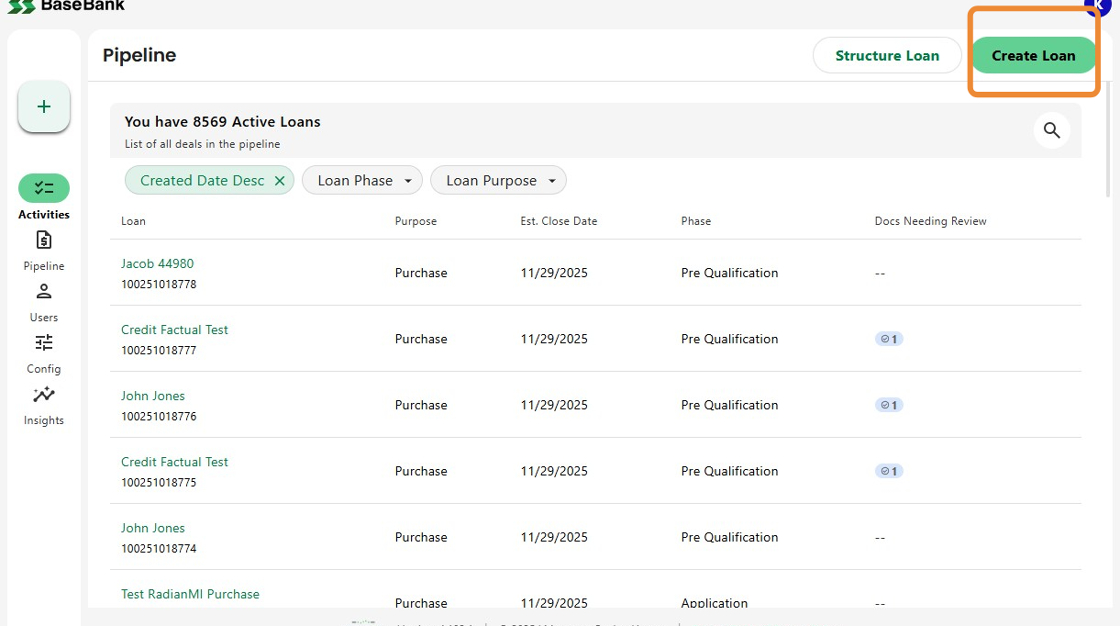Viewport: 1120px width, 626px height.
Task: Open the Insights sidebar icon
Action: tap(44, 395)
